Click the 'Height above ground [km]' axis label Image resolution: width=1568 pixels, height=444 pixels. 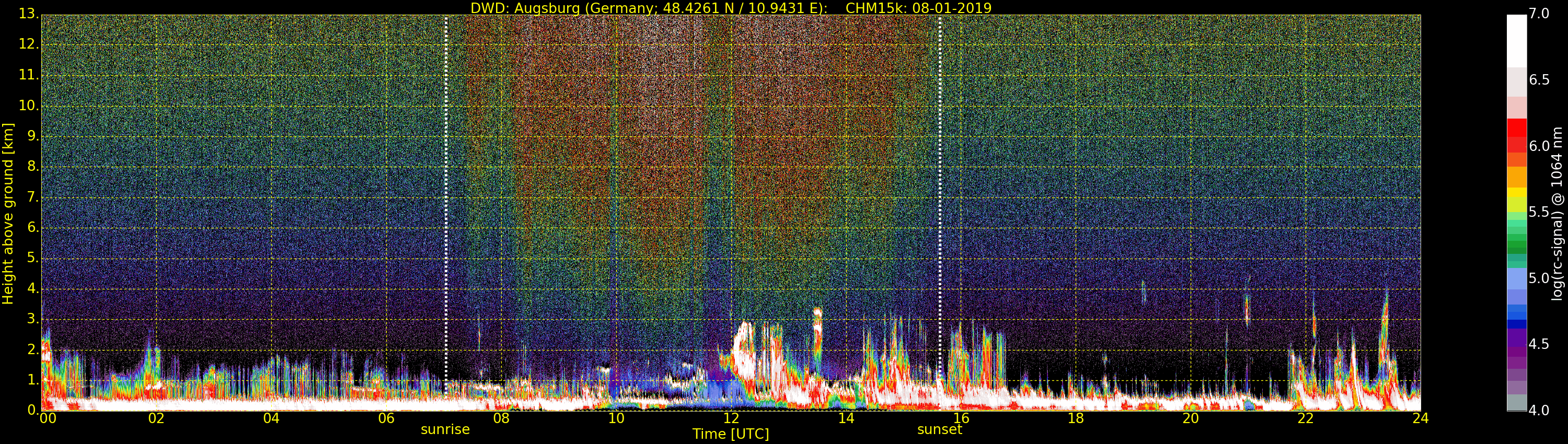[8, 213]
